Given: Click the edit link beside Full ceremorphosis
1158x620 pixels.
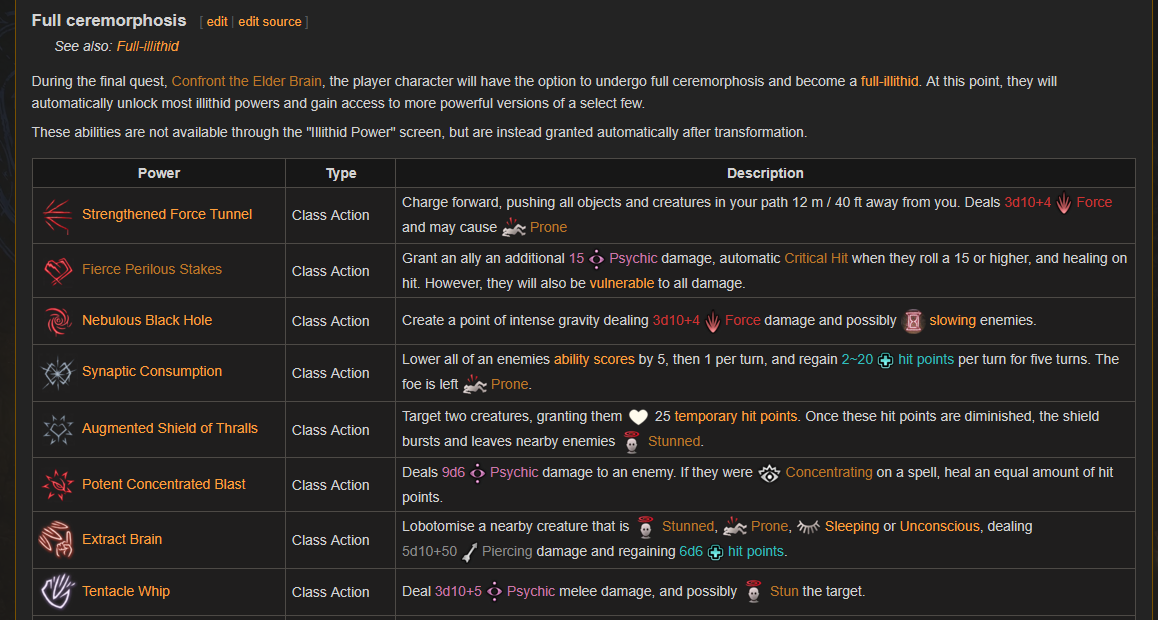Looking at the screenshot, I should click(216, 22).
